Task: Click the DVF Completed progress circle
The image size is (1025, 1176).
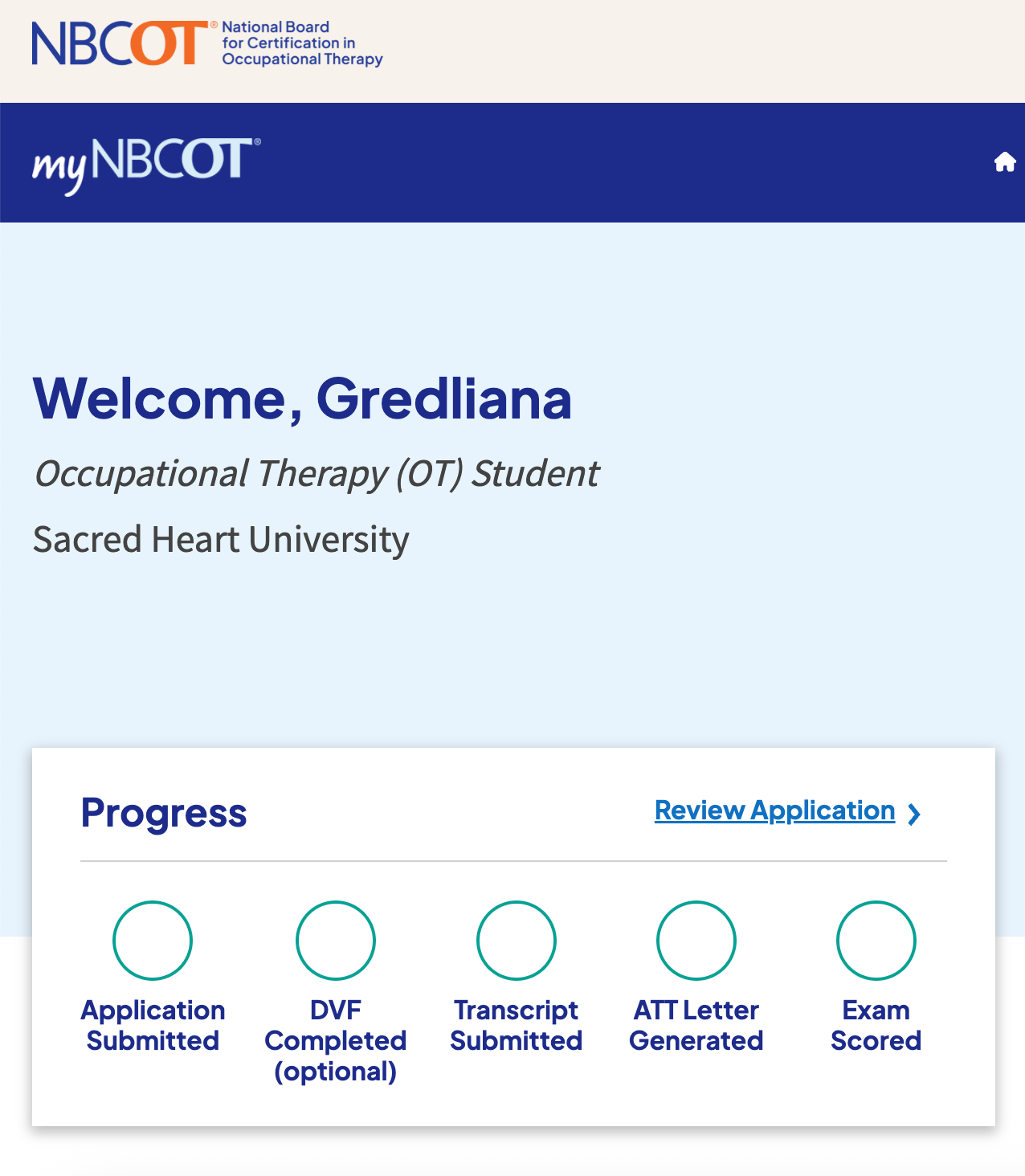Action: [x=336, y=941]
